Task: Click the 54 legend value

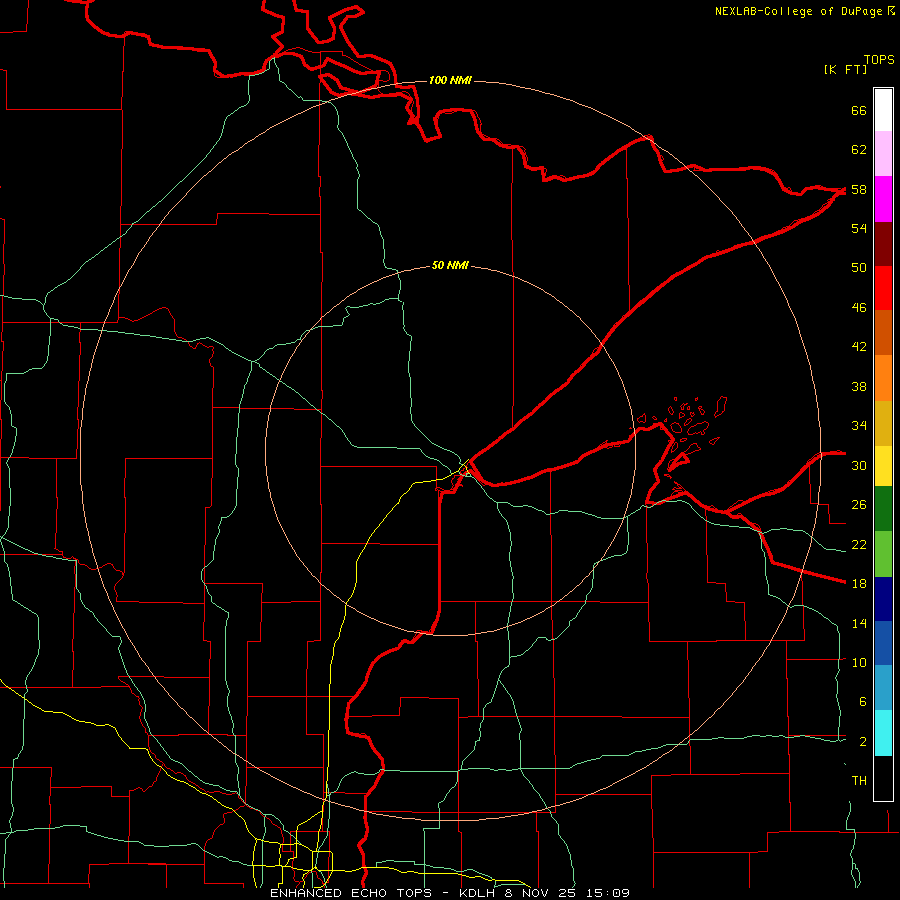Action: [859, 228]
